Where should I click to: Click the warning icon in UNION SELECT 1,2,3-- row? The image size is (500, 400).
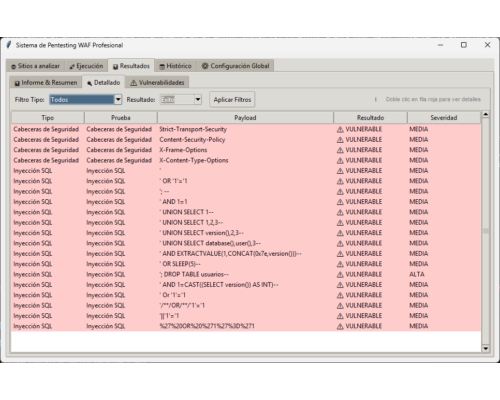340,222
